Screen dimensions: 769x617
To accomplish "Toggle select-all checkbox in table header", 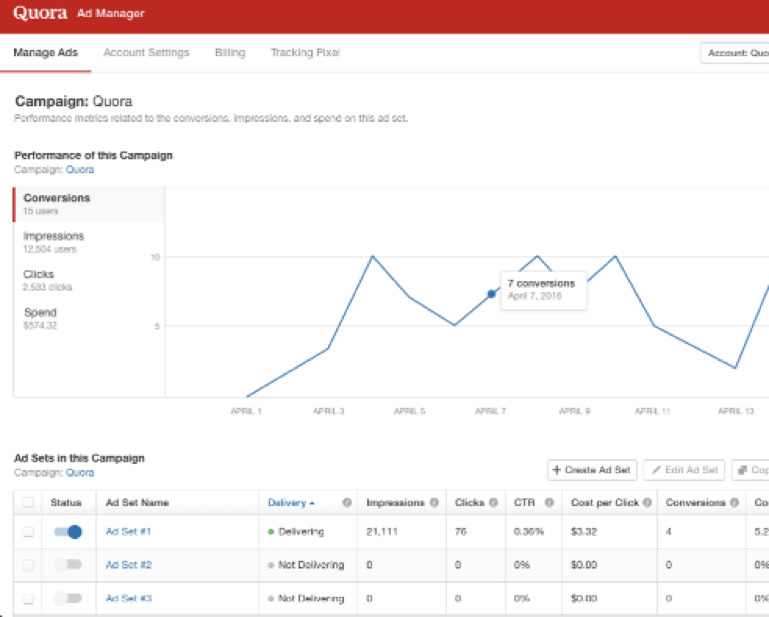I will [28, 502].
